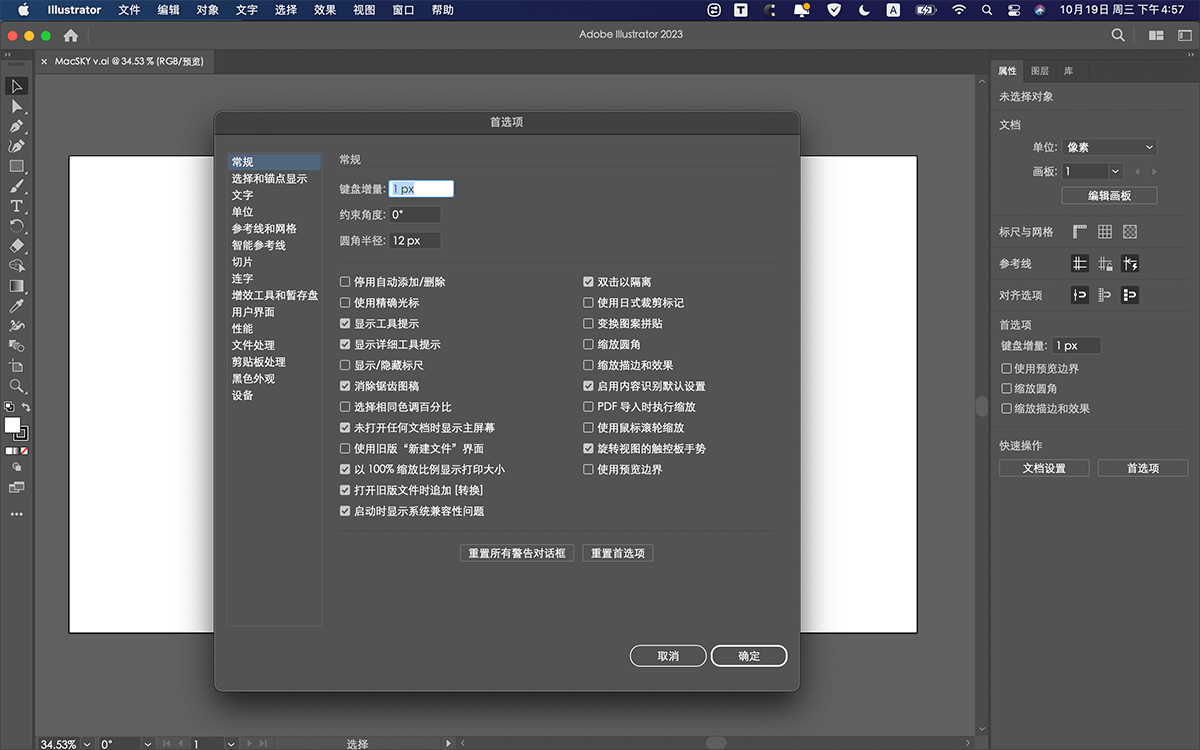
Task: Open the Edit Toolbar three-dots menu
Action: [17, 514]
